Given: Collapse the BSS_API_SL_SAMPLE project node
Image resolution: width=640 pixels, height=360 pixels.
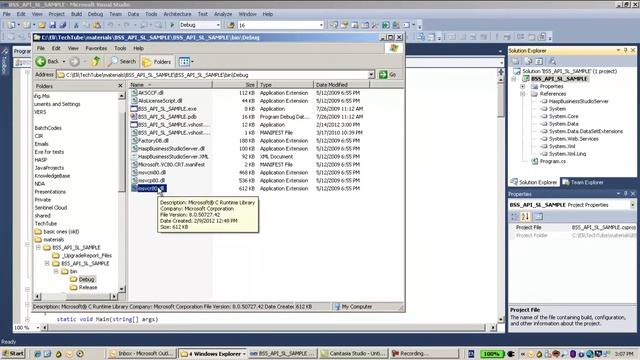Looking at the screenshot, I should 513,79.
